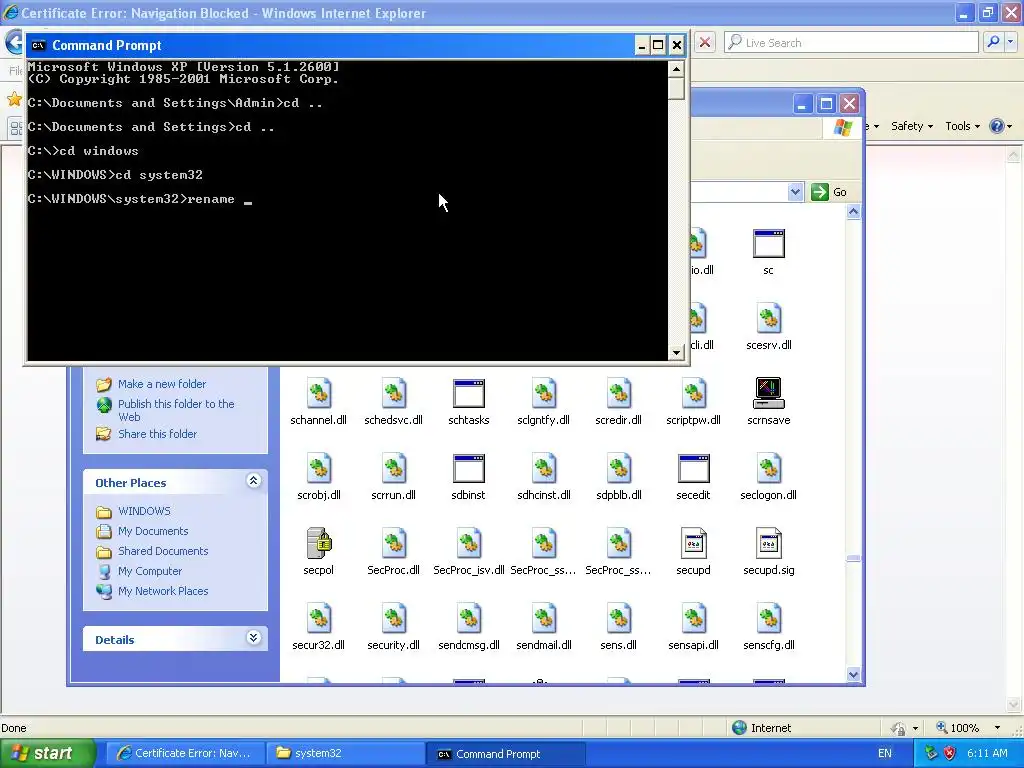
Task: Select the sdhcinst.dll file icon
Action: [x=544, y=469]
